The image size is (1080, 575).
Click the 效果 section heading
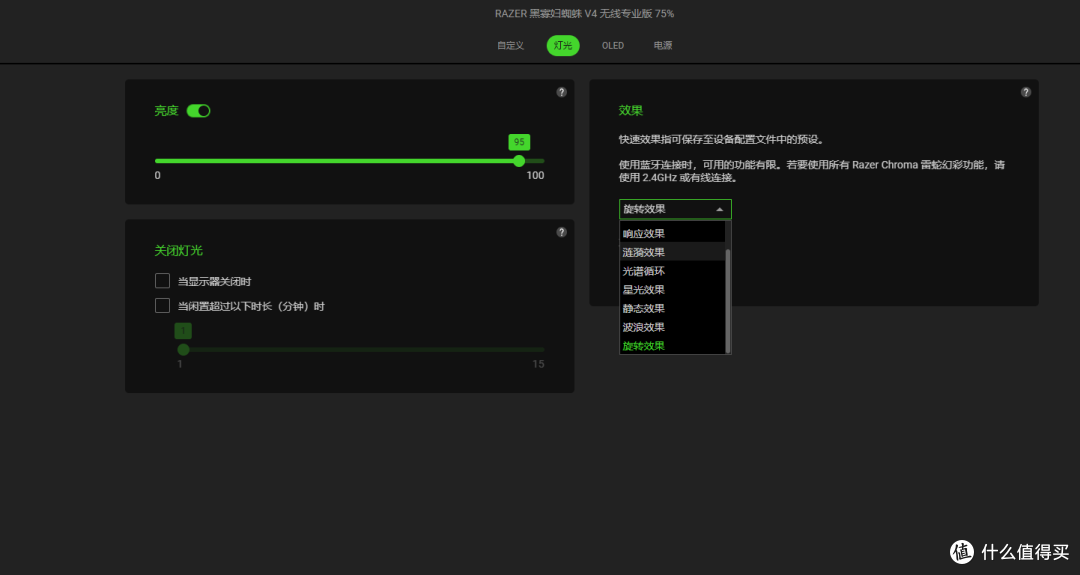pyautogui.click(x=630, y=110)
